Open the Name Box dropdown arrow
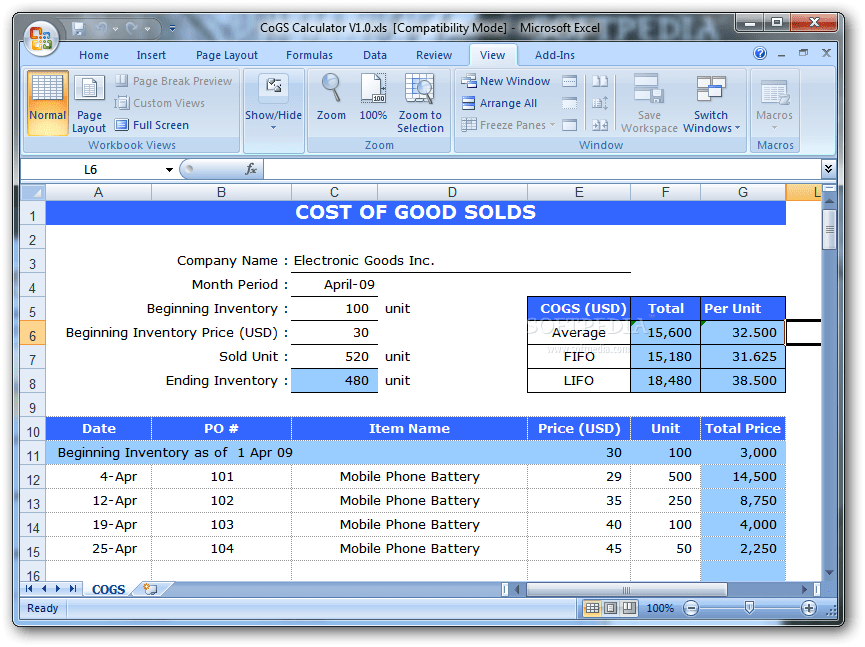Image resolution: width=865 pixels, height=647 pixels. 169,170
